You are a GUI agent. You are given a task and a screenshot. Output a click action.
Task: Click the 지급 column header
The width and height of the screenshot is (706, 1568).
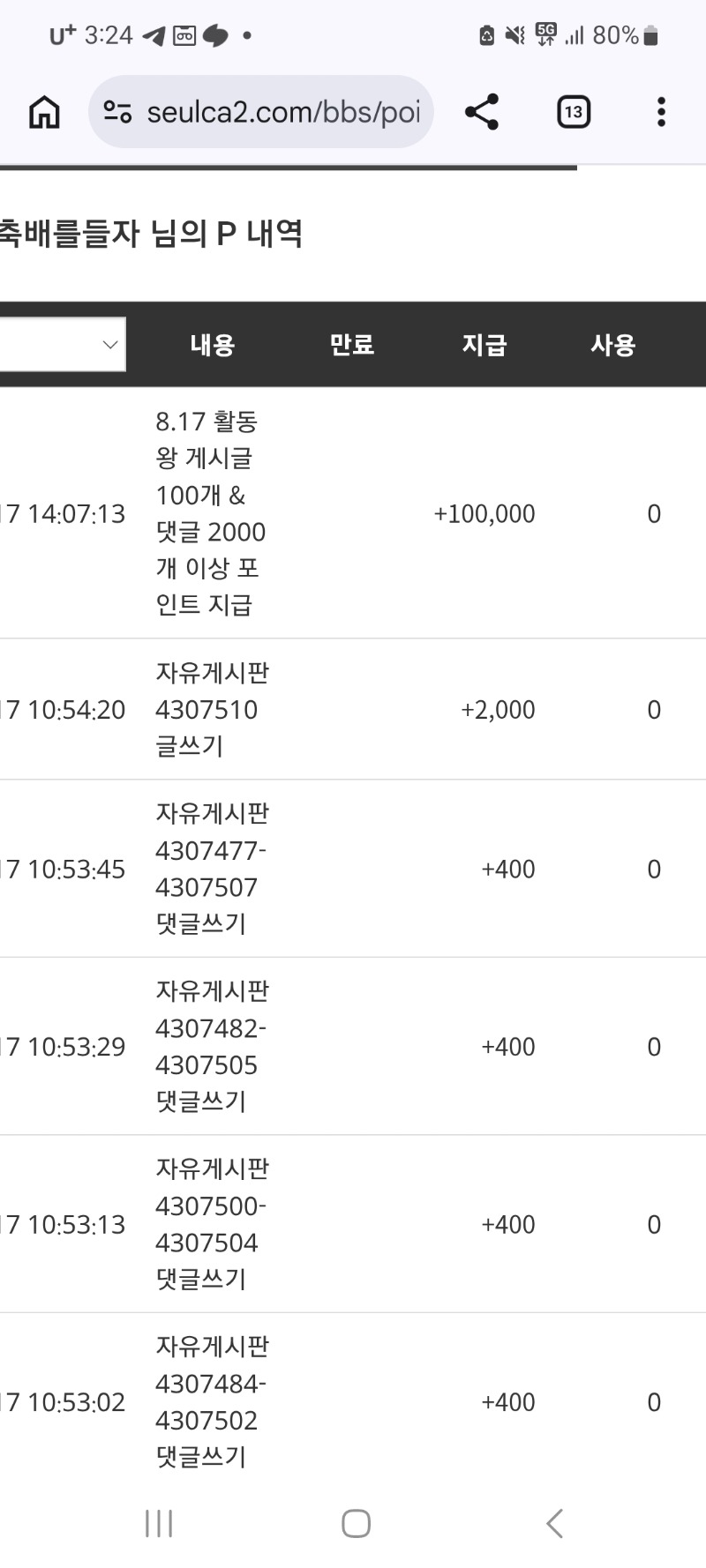[484, 345]
